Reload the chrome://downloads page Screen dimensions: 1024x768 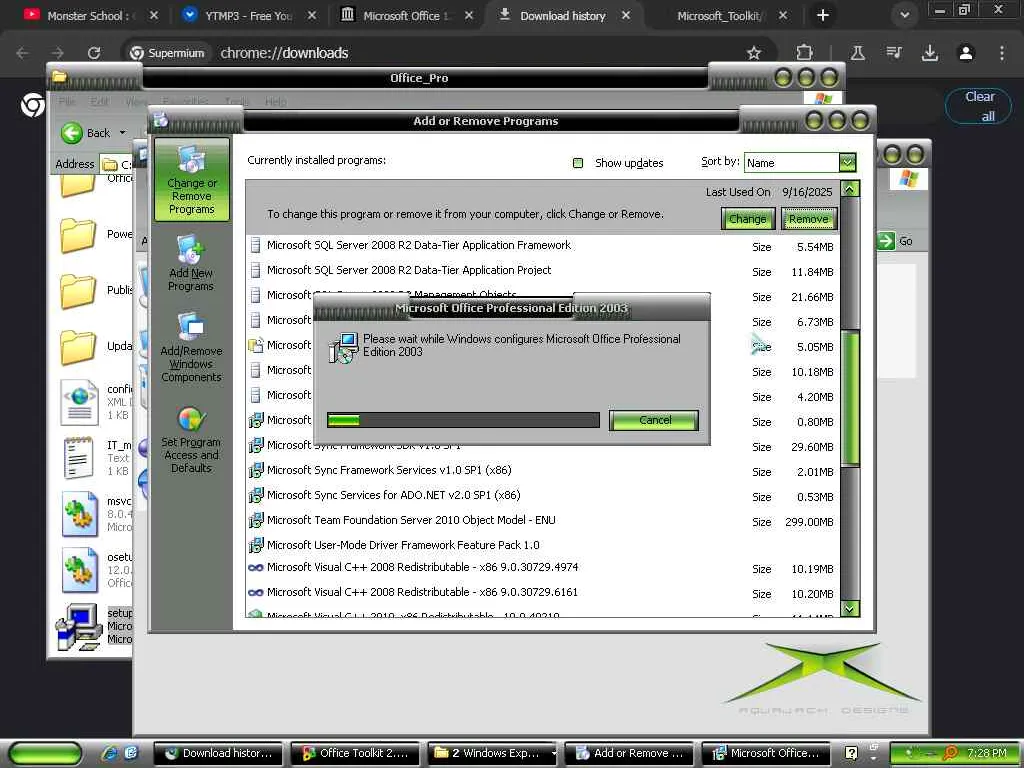(94, 53)
